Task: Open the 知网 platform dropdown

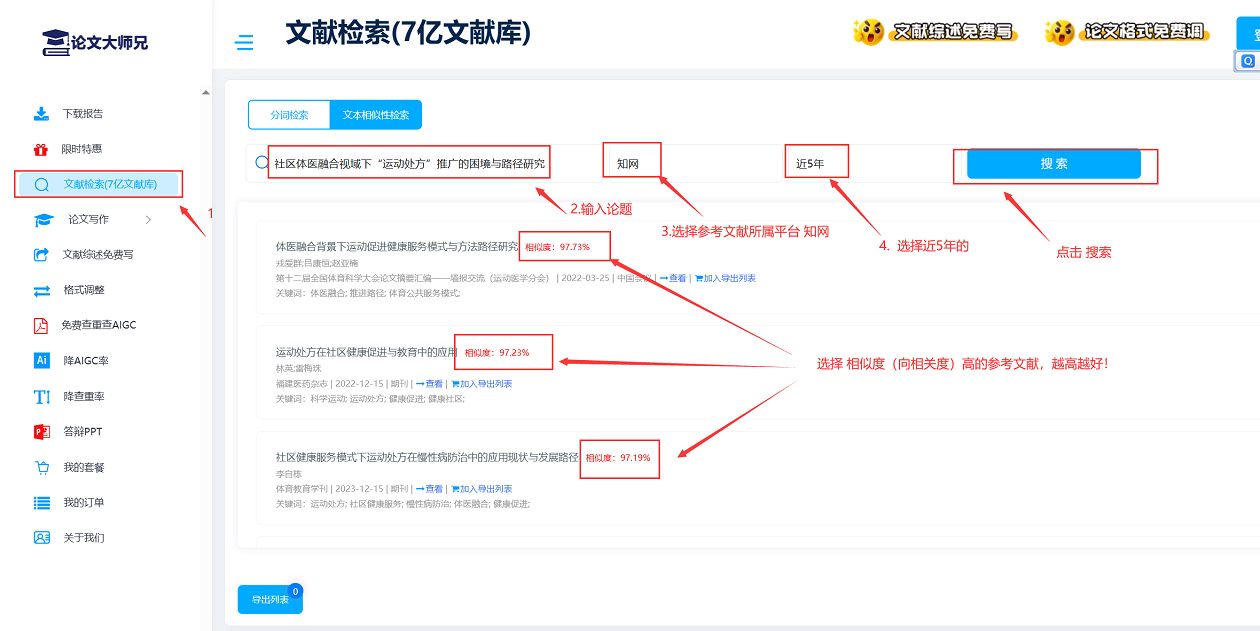Action: (x=690, y=164)
